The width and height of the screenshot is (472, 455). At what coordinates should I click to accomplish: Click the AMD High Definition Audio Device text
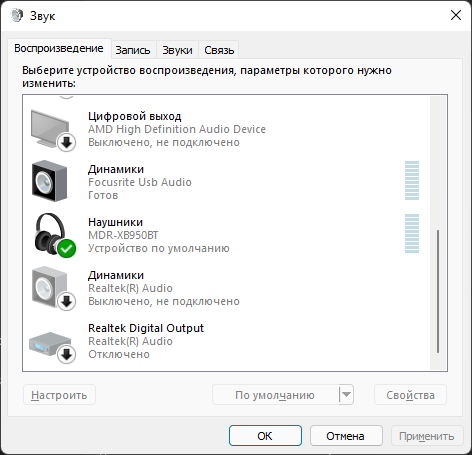(x=177, y=129)
